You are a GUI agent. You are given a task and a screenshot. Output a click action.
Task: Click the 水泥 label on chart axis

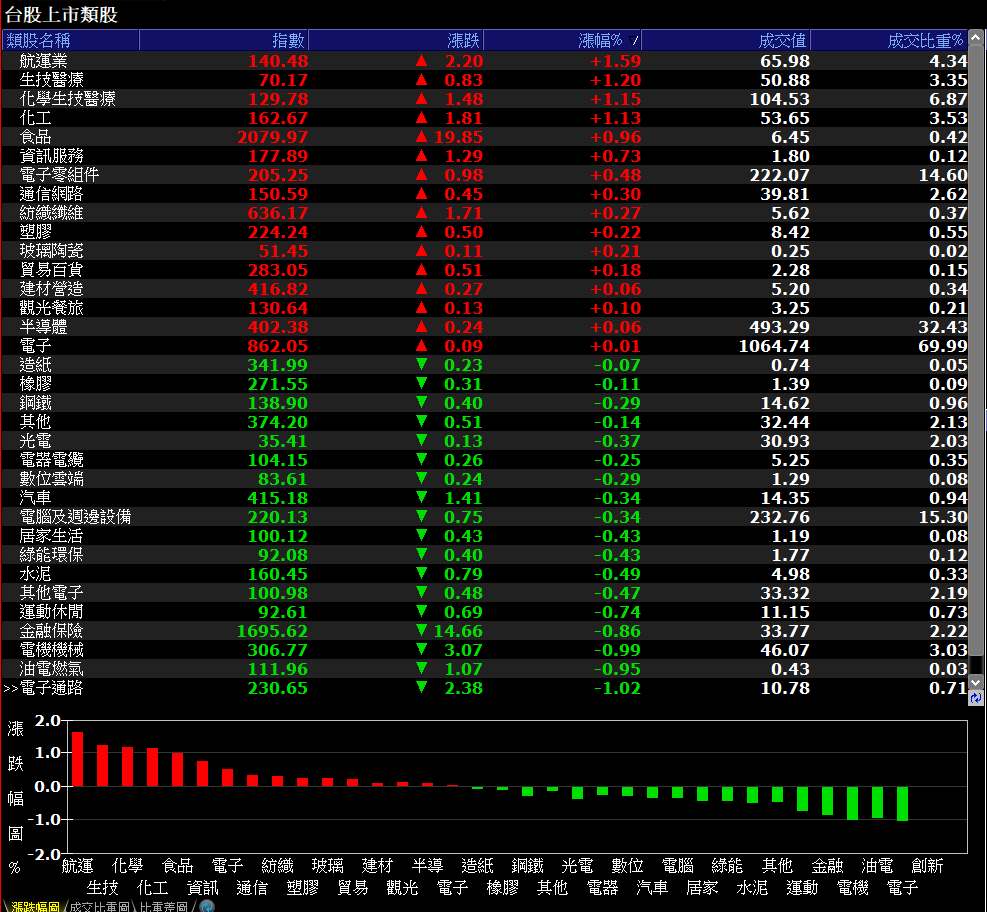752,888
